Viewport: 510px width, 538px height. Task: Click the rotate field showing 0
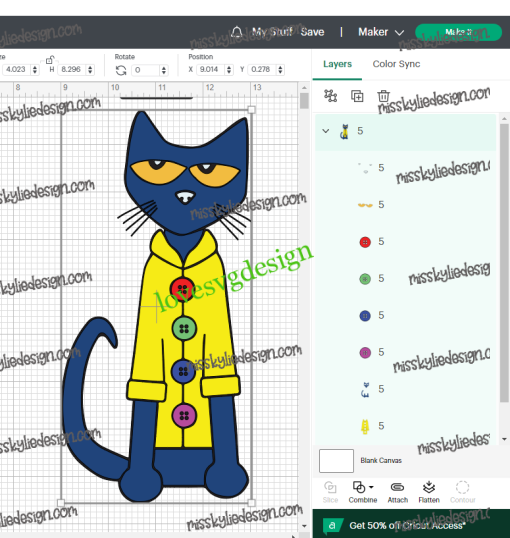point(146,70)
